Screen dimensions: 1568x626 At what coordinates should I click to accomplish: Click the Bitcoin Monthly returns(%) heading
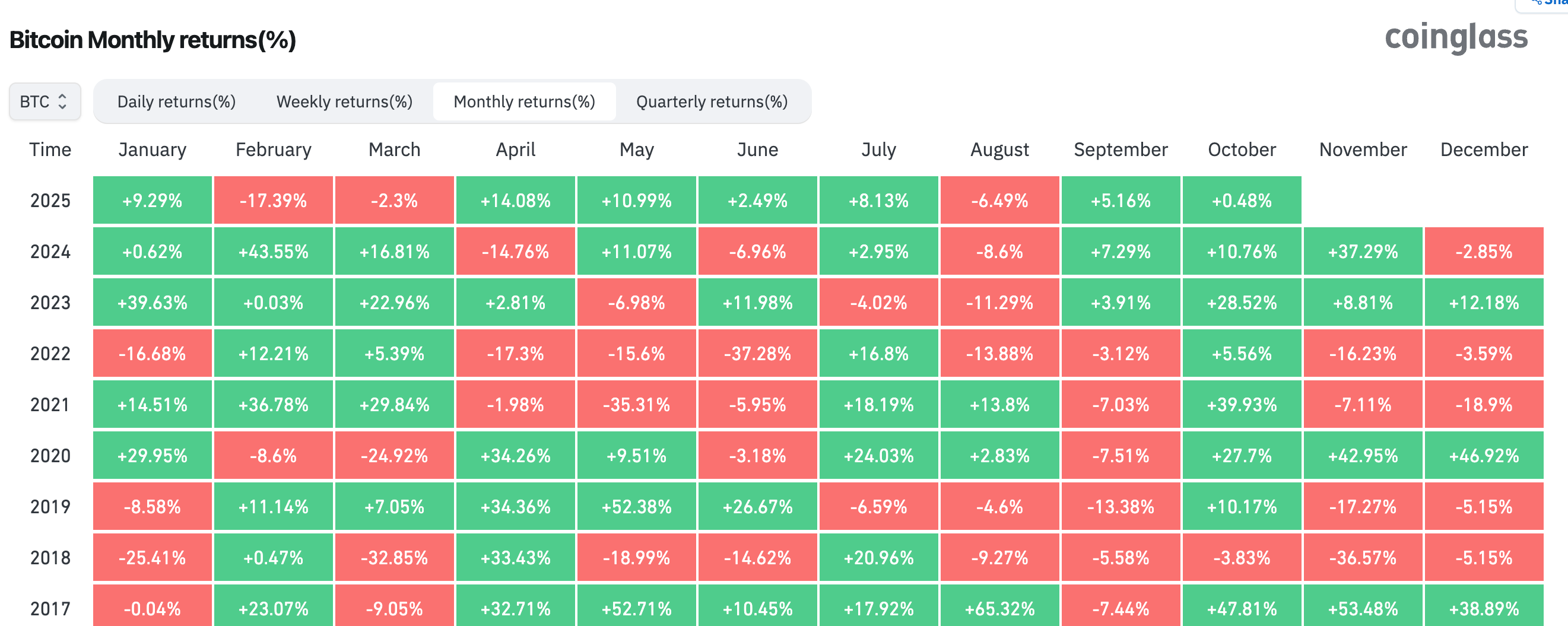pos(153,40)
